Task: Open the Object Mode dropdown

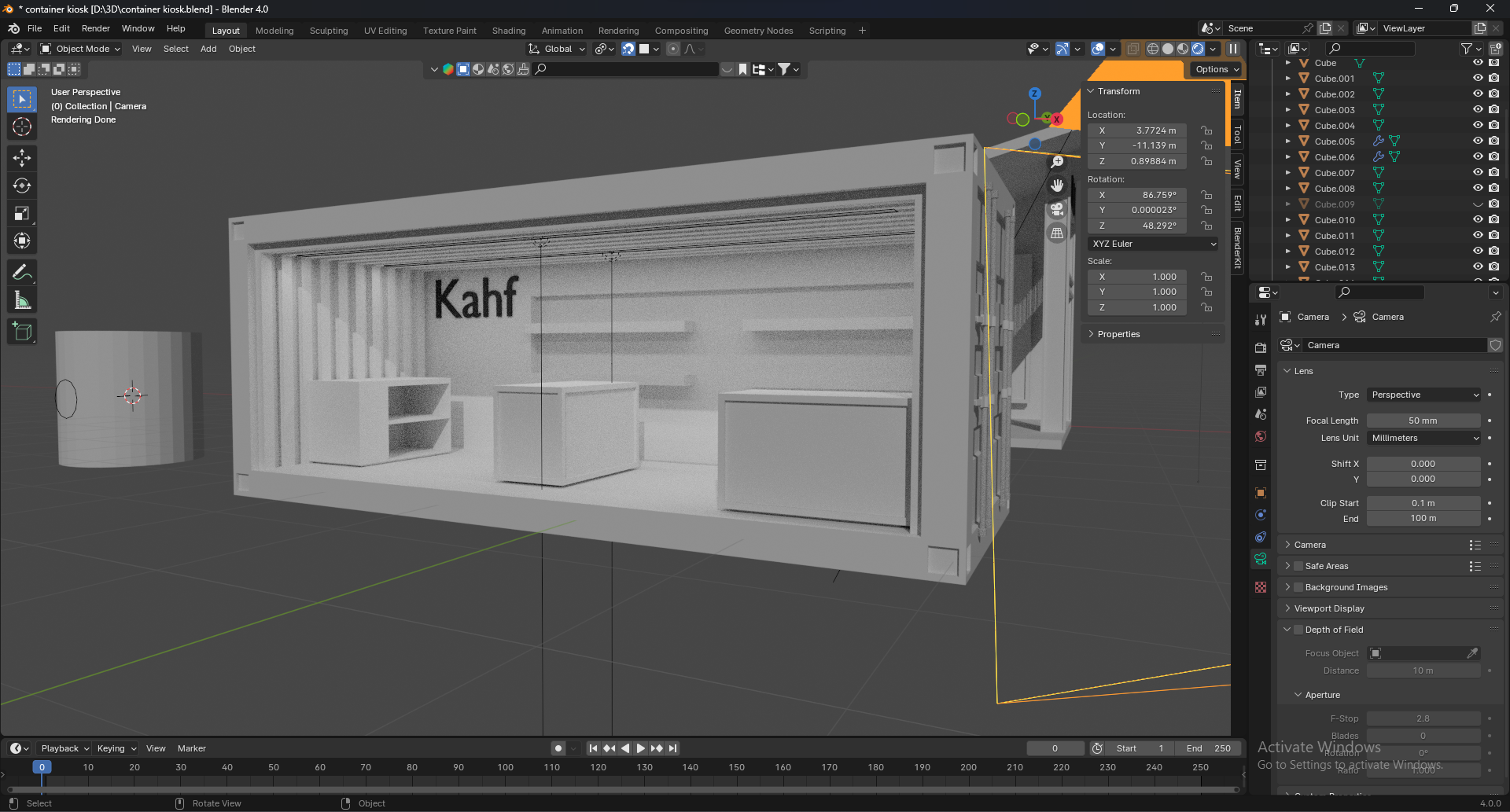Action: [80, 49]
